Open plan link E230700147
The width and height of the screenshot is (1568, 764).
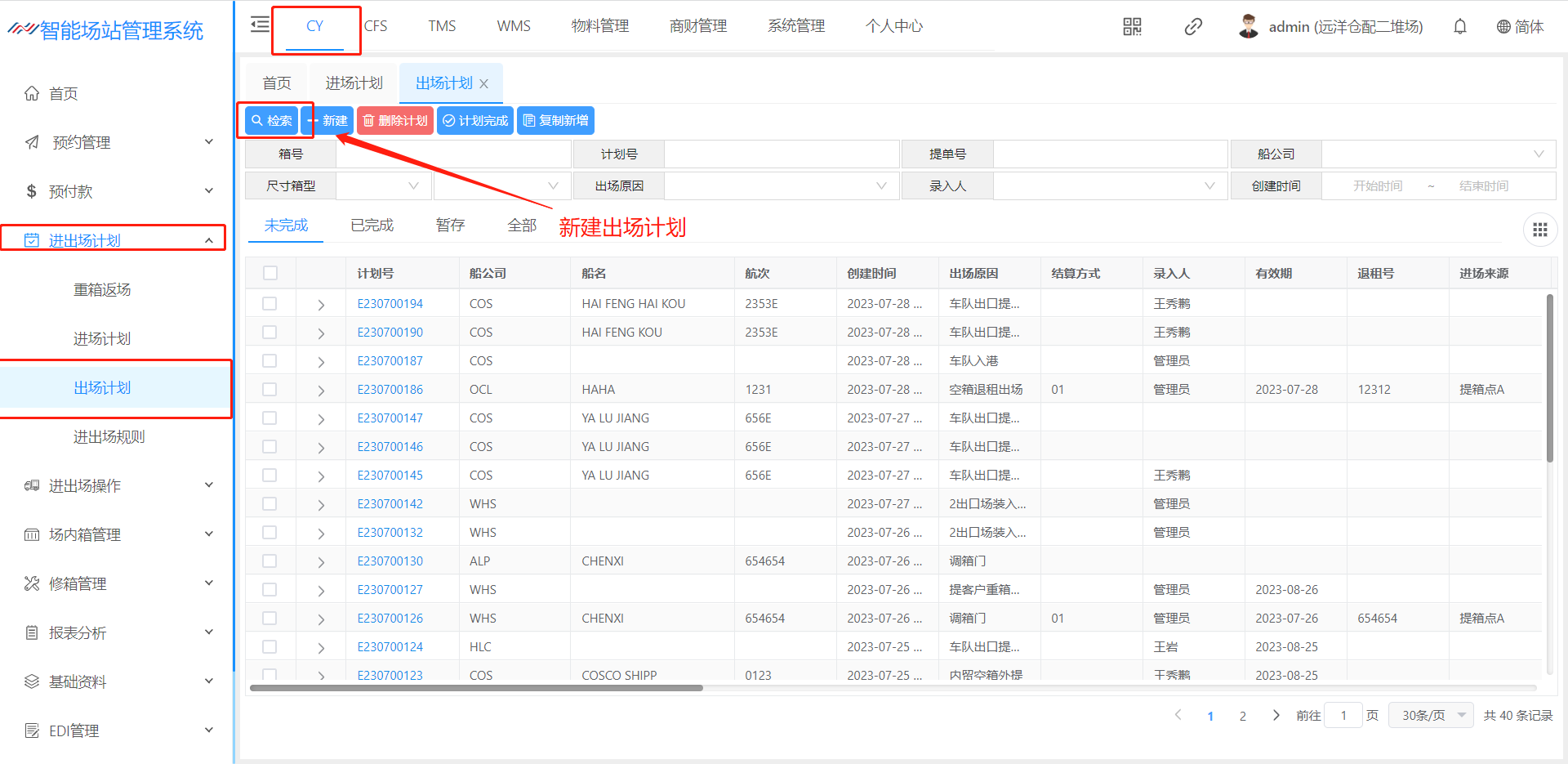[390, 418]
